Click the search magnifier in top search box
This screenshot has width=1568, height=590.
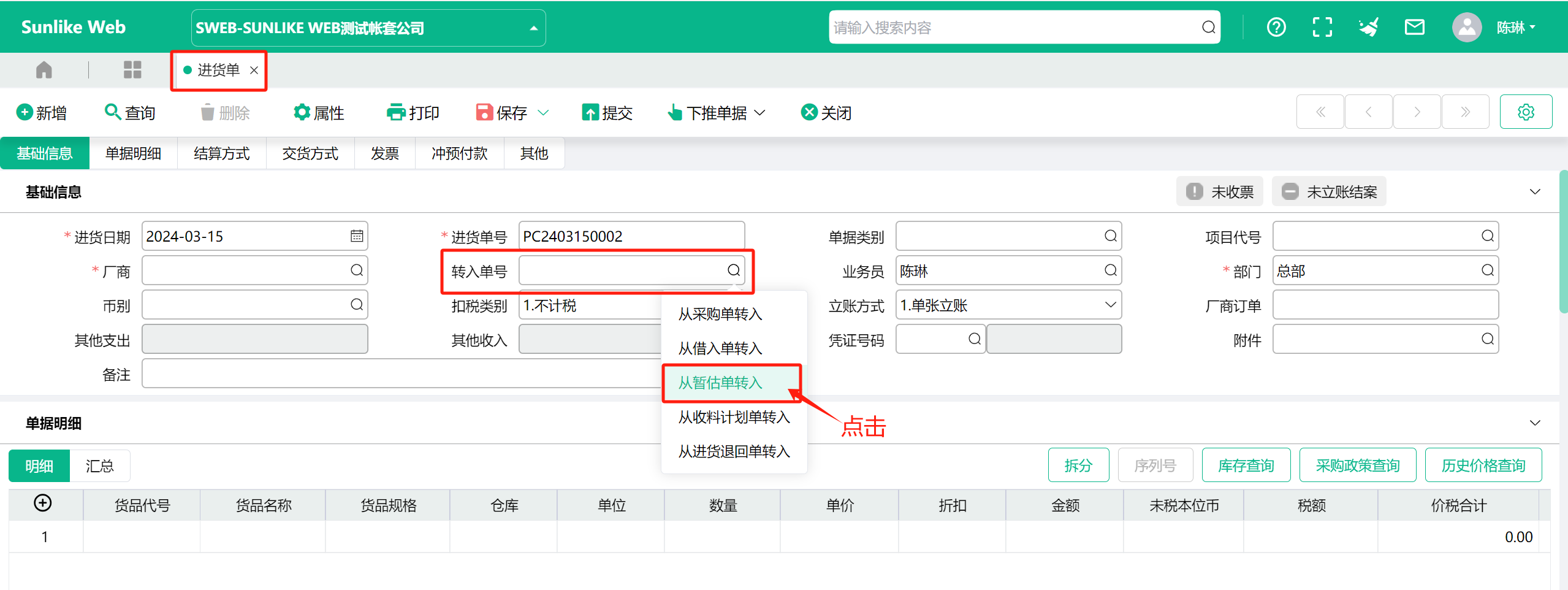point(1208,27)
